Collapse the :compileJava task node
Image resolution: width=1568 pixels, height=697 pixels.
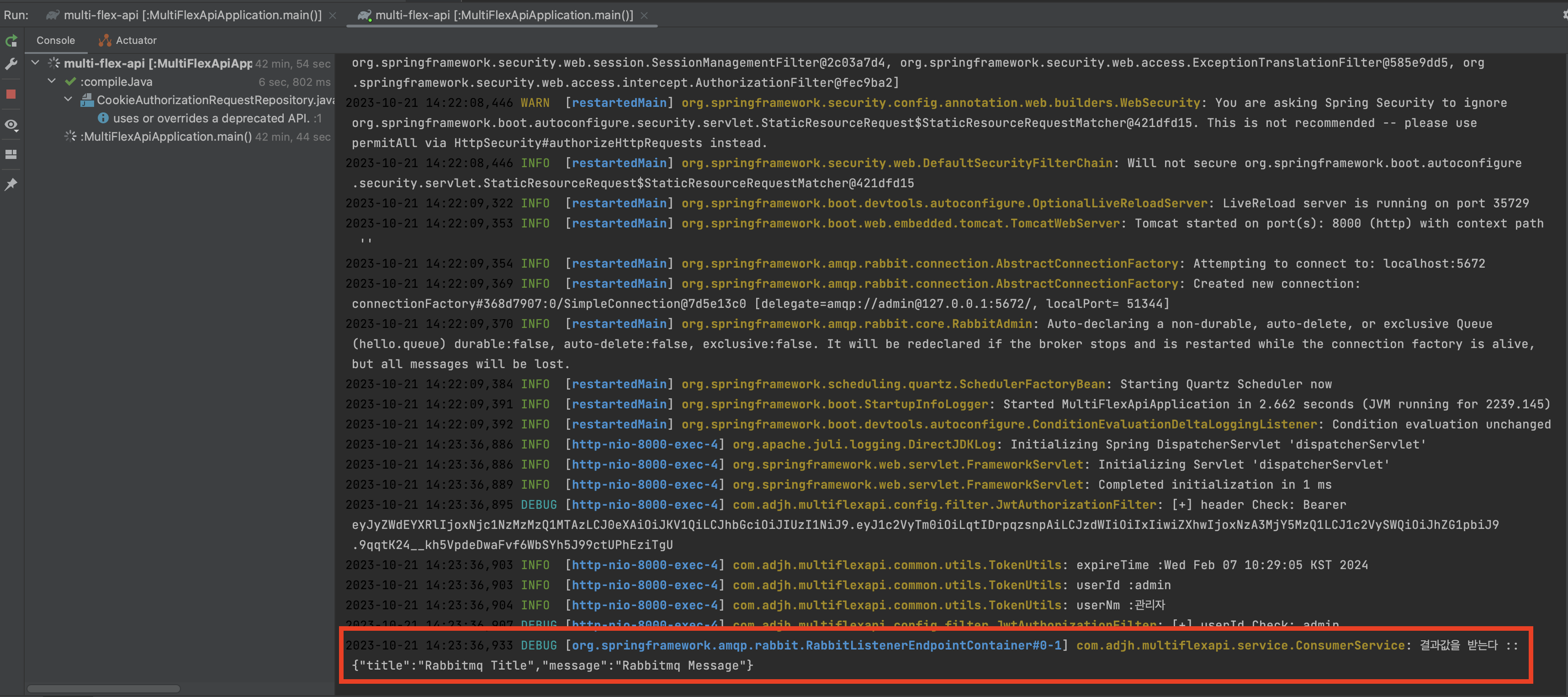coord(52,81)
